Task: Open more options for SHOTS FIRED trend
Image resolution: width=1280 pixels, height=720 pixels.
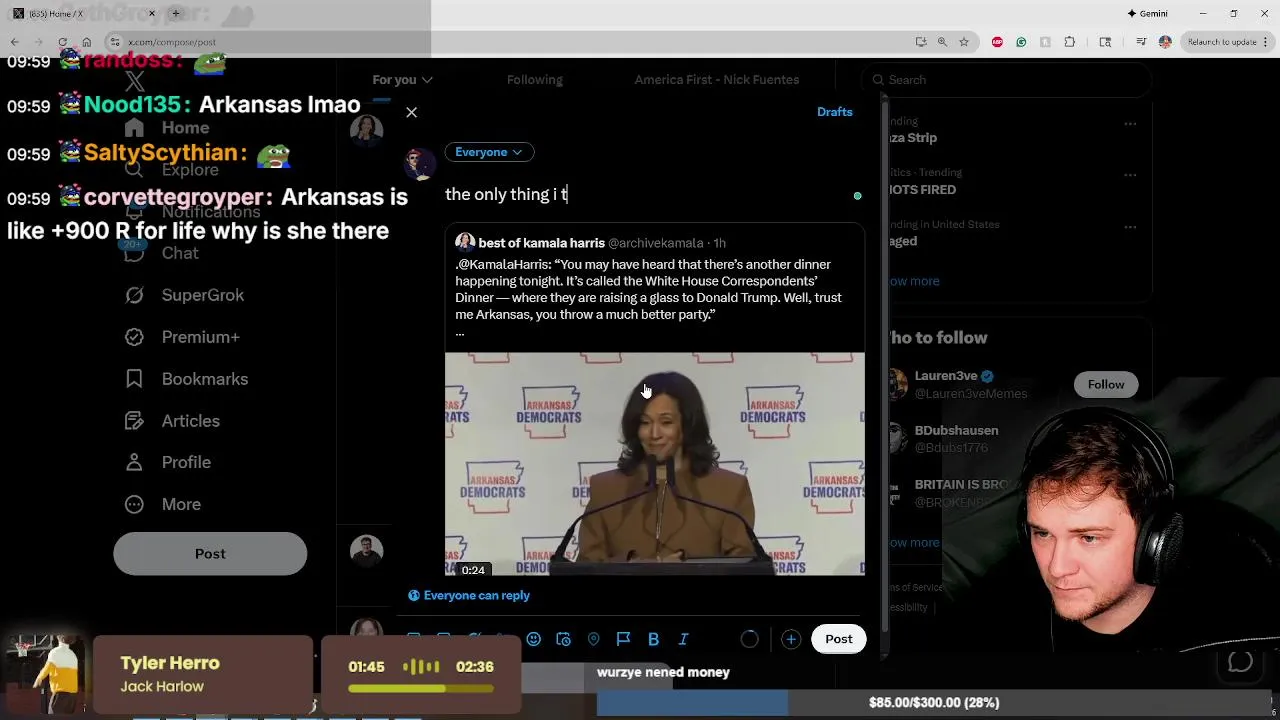Action: pos(1130,176)
